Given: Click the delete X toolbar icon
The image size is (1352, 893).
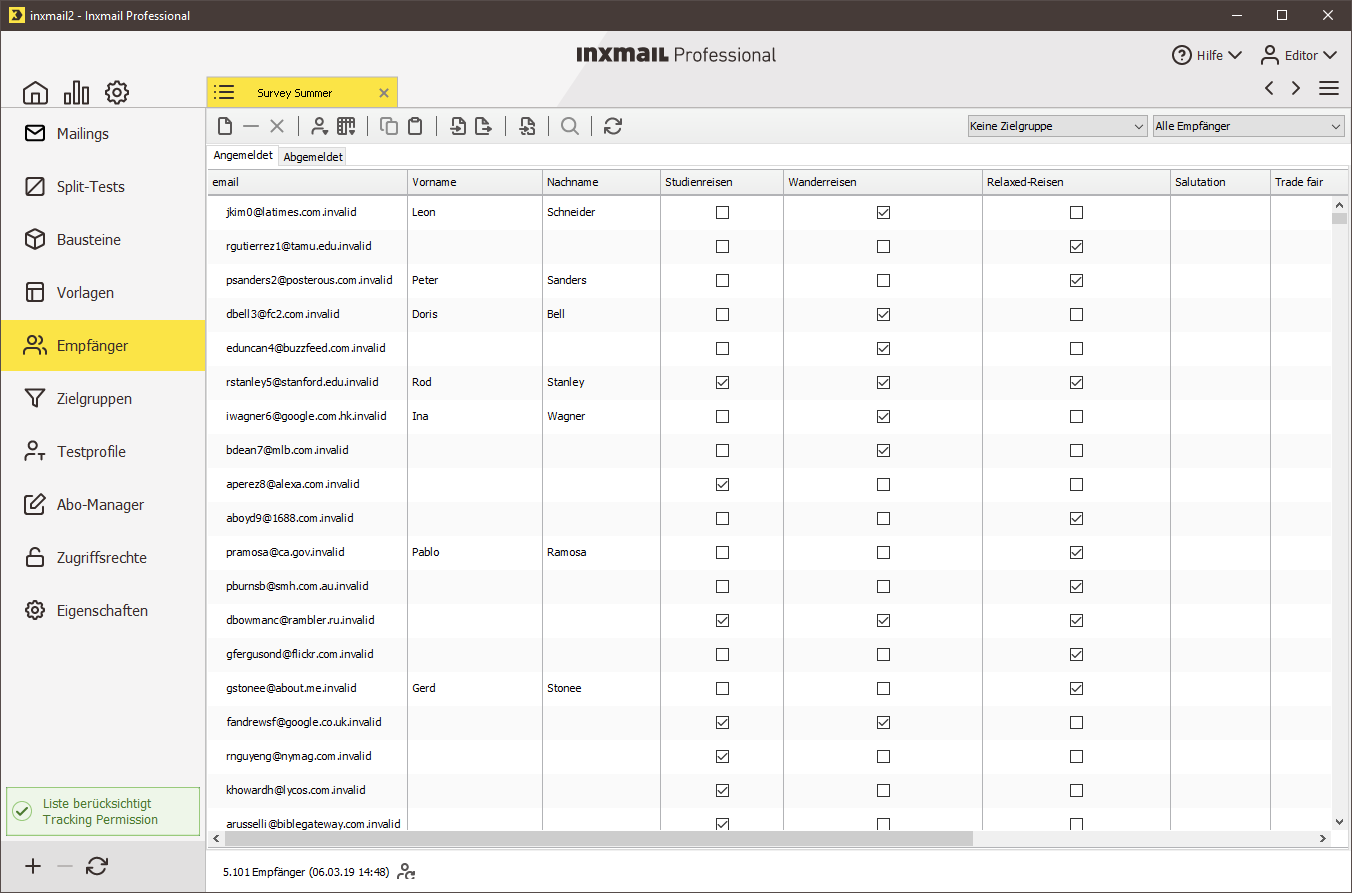Looking at the screenshot, I should tap(277, 126).
